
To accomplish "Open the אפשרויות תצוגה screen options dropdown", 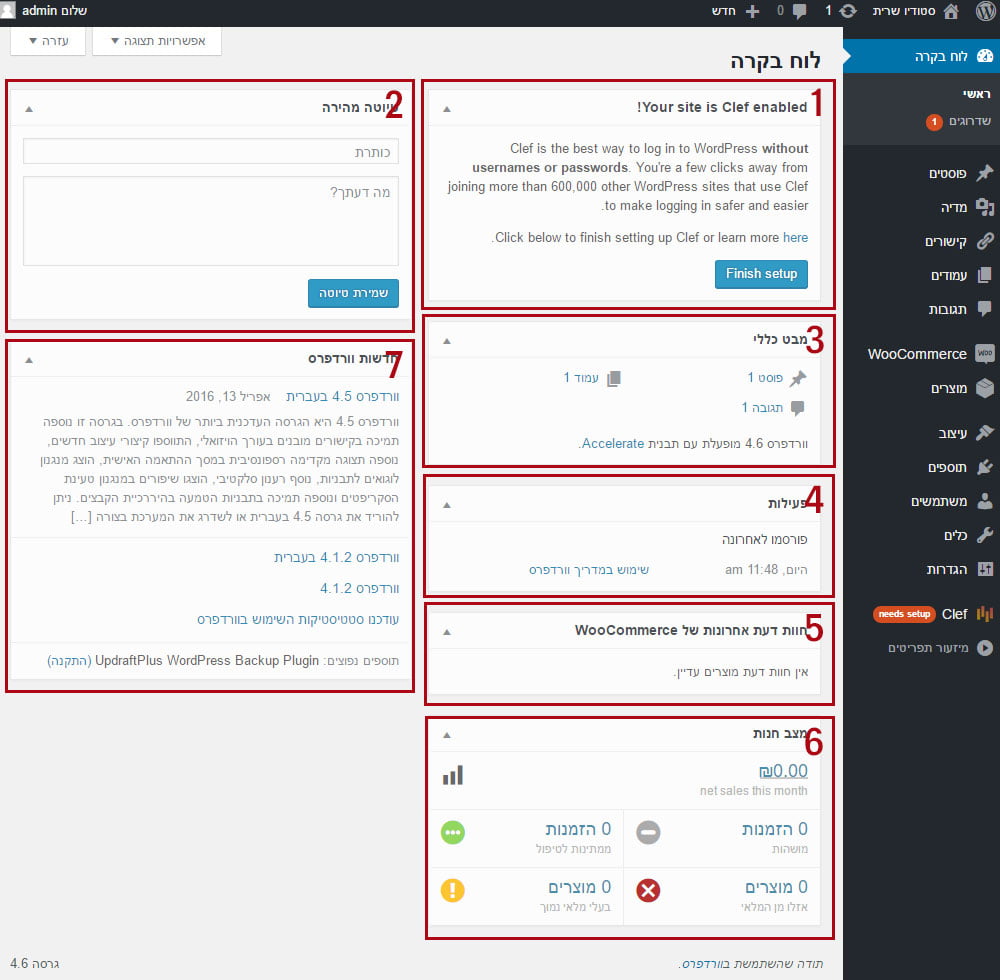I will [157, 41].
